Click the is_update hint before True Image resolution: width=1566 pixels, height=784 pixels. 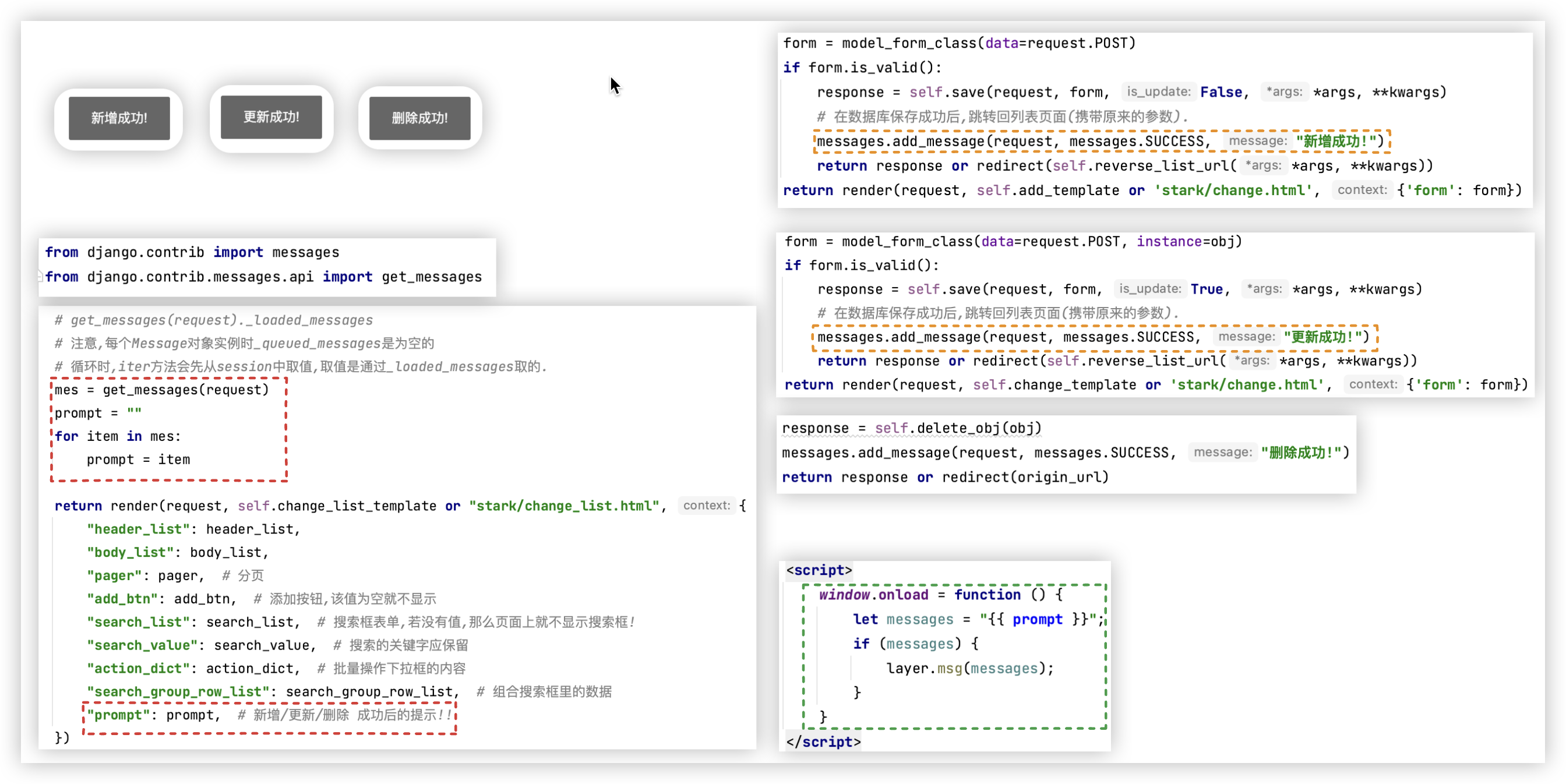click(x=1149, y=289)
